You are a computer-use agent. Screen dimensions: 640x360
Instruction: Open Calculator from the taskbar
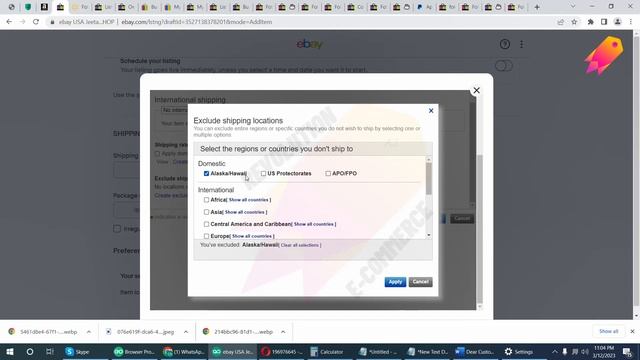coord(327,351)
